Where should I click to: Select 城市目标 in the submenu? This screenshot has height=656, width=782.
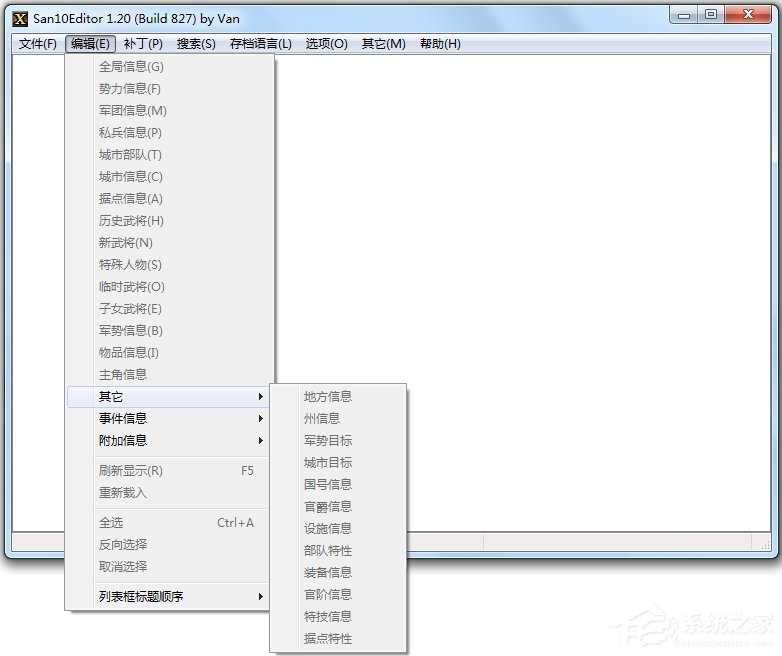[338, 462]
